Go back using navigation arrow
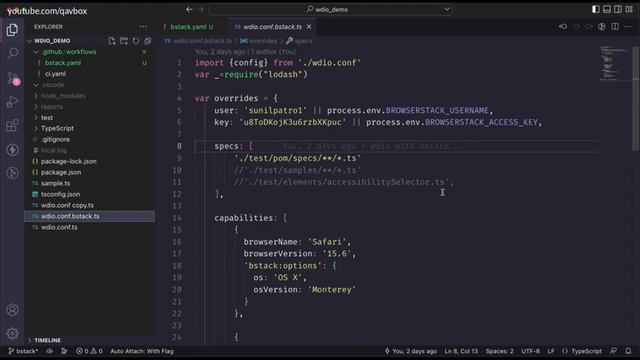 point(189,9)
